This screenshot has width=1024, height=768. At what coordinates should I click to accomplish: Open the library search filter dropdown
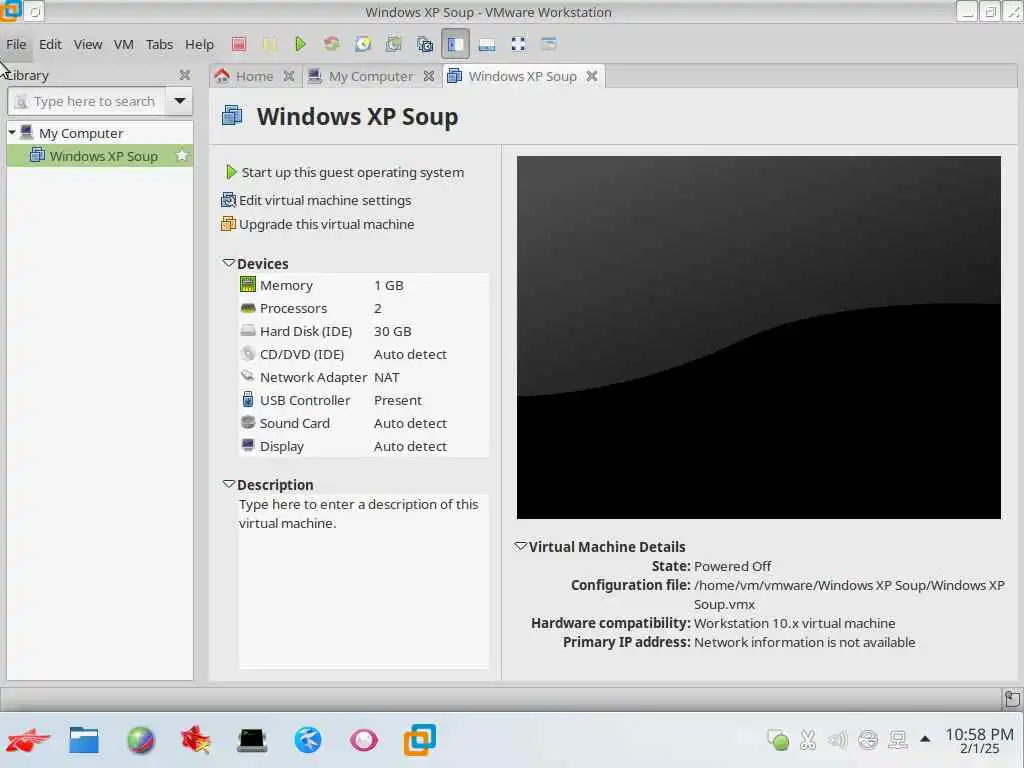point(180,101)
